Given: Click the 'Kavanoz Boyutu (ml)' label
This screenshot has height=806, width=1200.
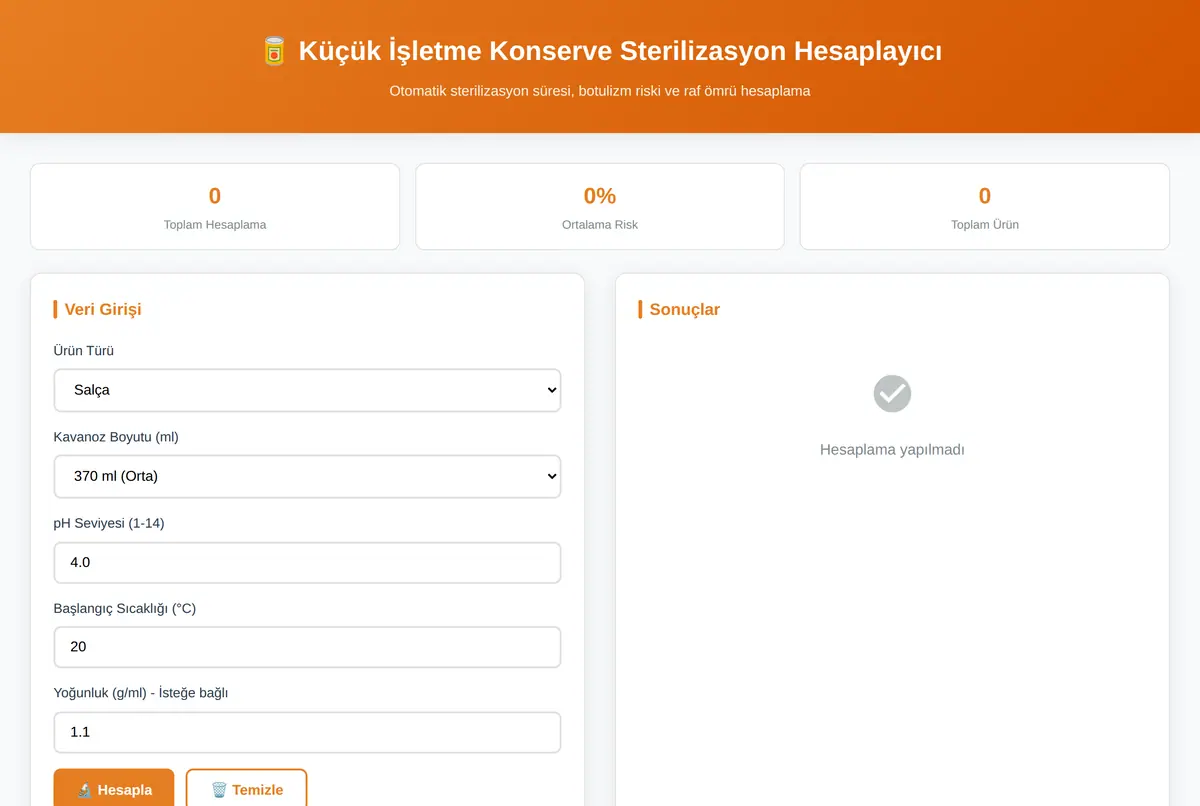Looking at the screenshot, I should click(x=116, y=437).
